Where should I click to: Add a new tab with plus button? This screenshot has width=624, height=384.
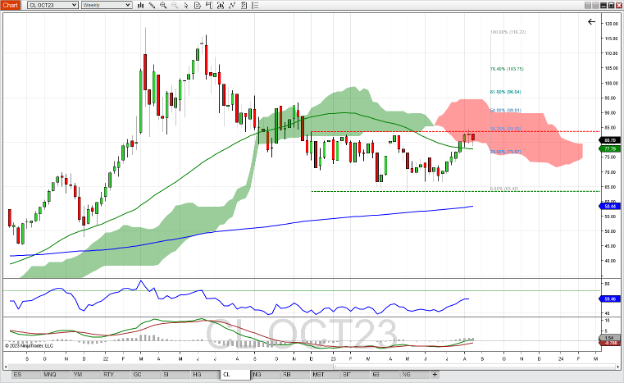point(435,374)
